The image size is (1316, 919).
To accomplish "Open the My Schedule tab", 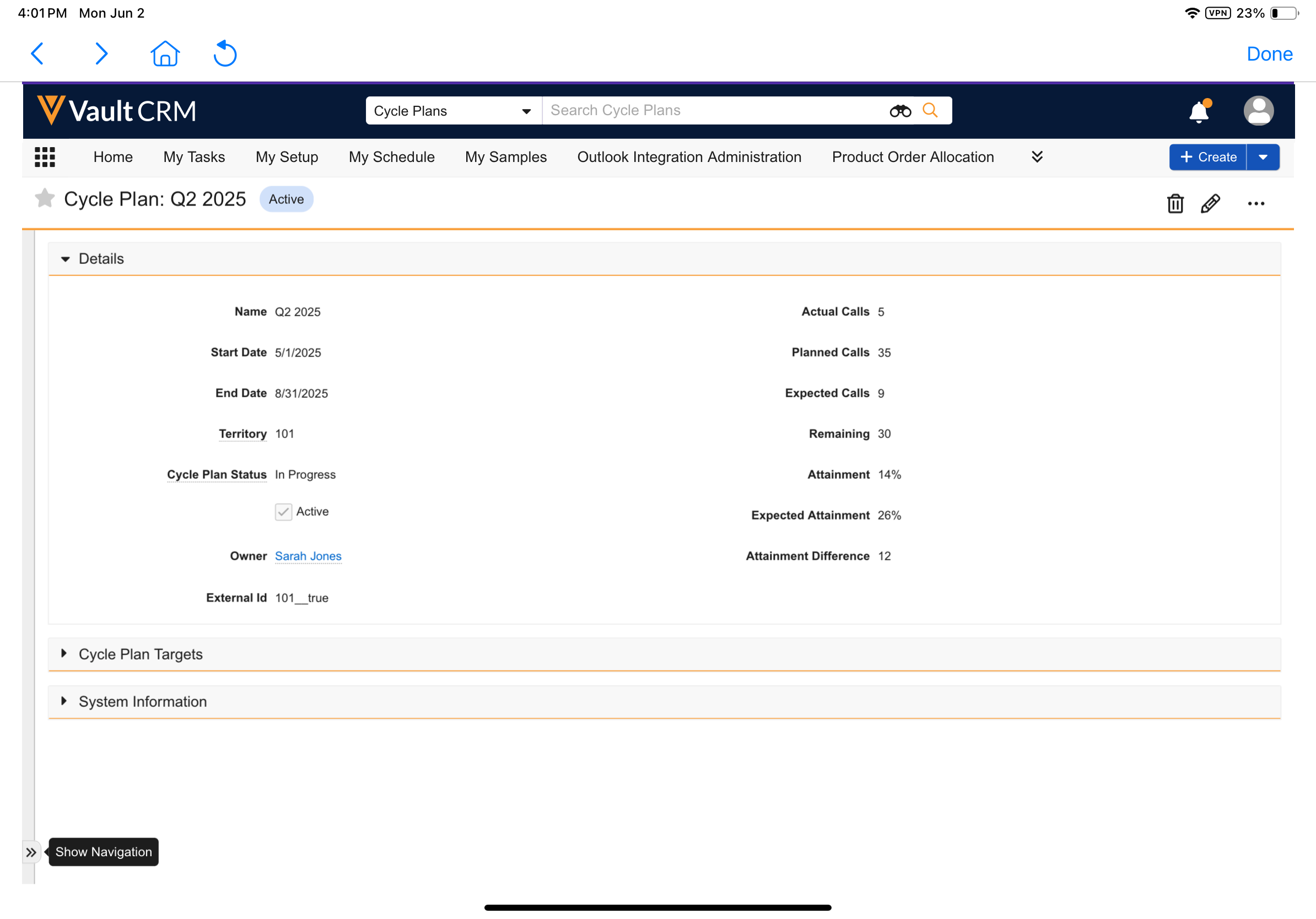I will 391,157.
